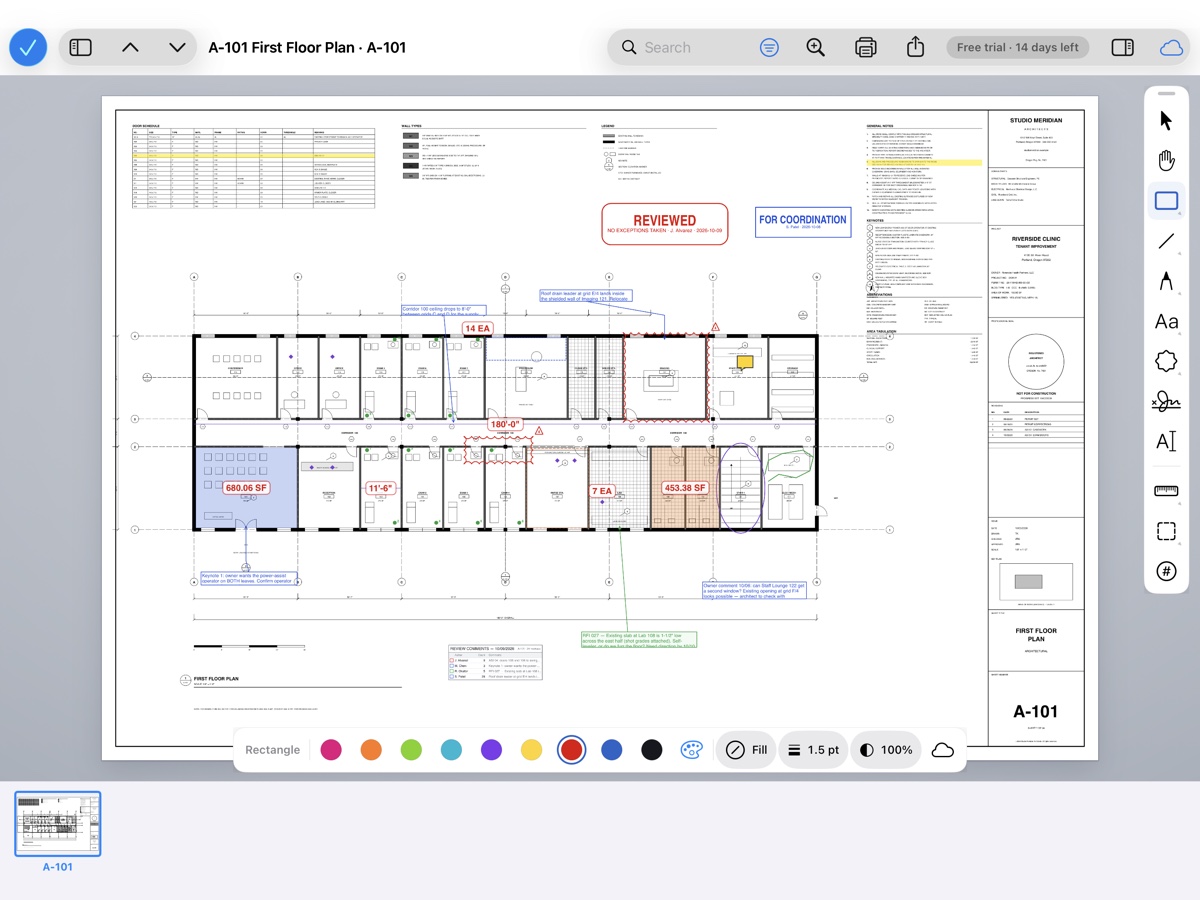The width and height of the screenshot is (1200, 900).
Task: Select the pen/ink tool
Action: coord(1166,281)
